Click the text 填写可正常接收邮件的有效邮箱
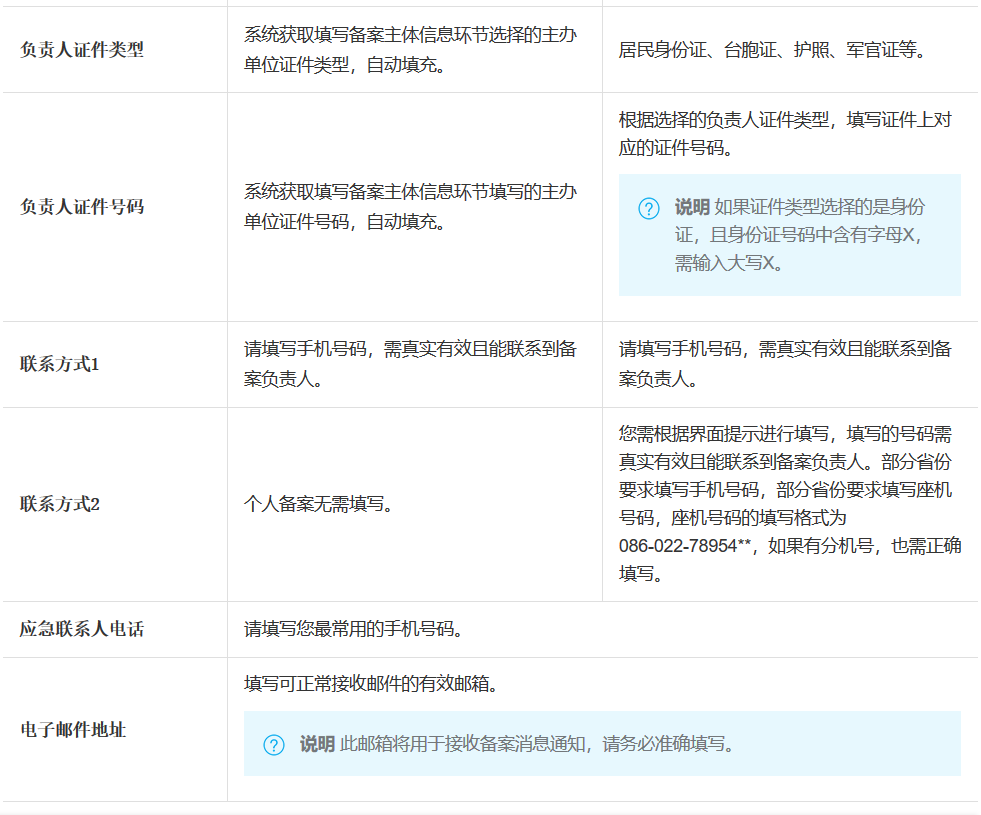 [x=371, y=685]
